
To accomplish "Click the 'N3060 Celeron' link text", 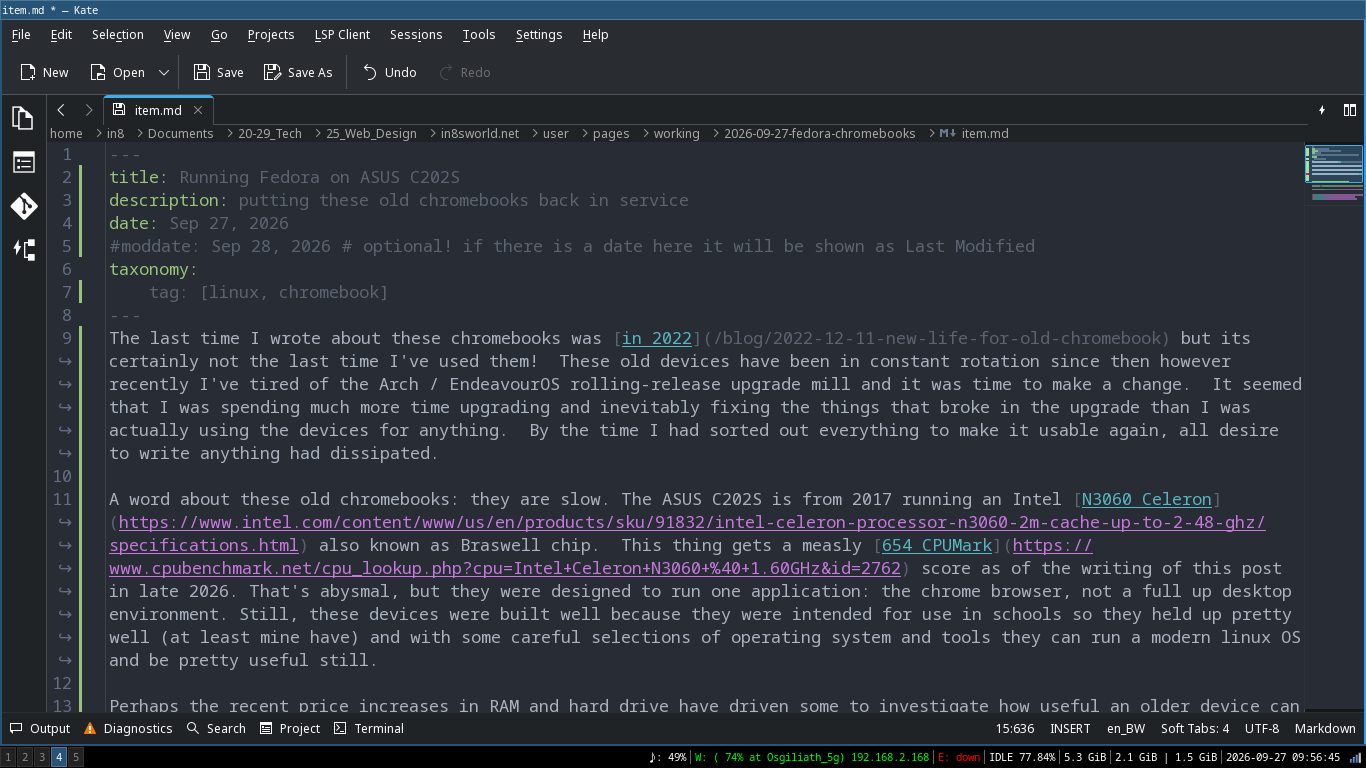I will pyautogui.click(x=1147, y=499).
